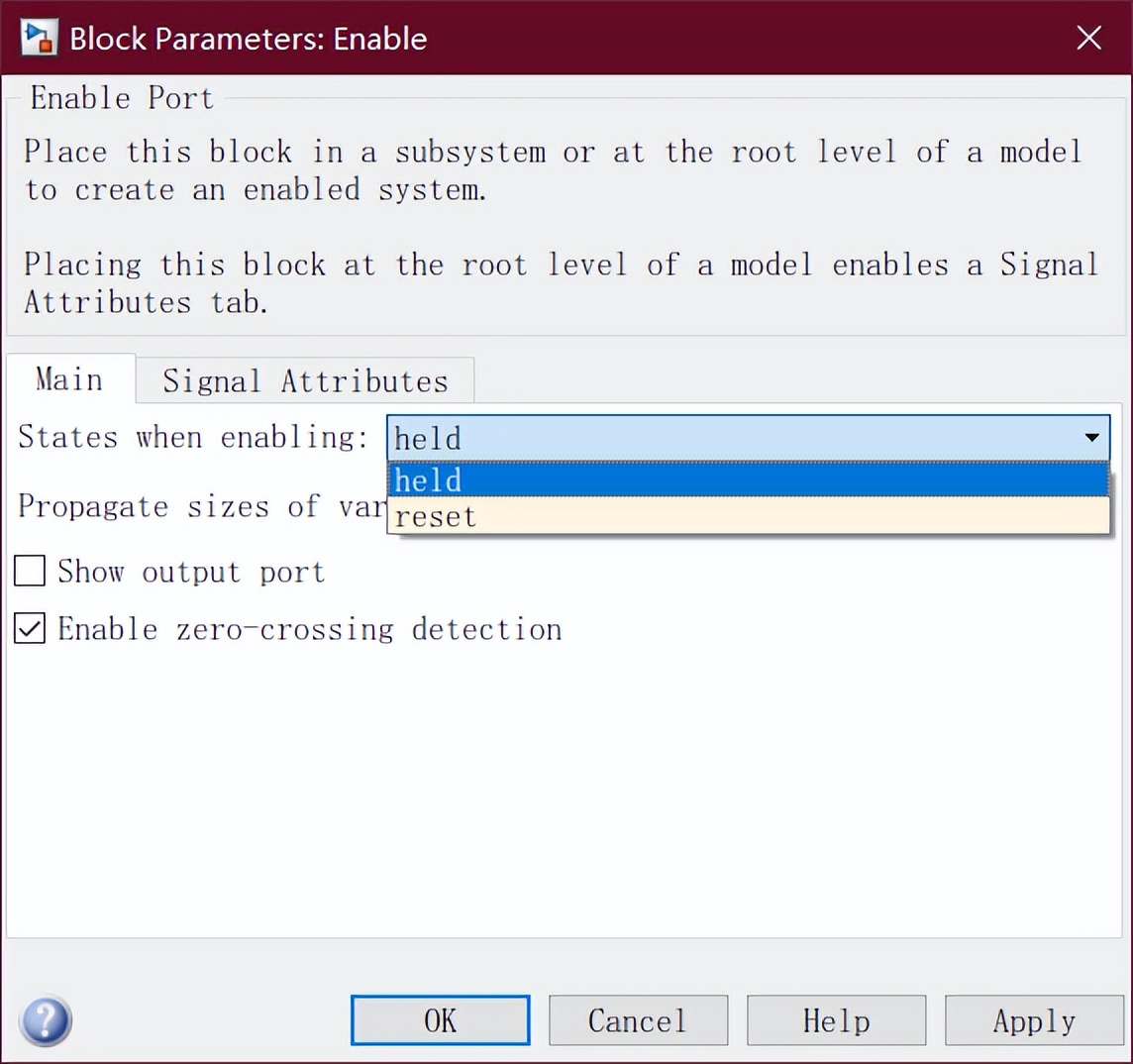Click the States when enabling label
The height and width of the screenshot is (1064, 1133).
(x=193, y=437)
